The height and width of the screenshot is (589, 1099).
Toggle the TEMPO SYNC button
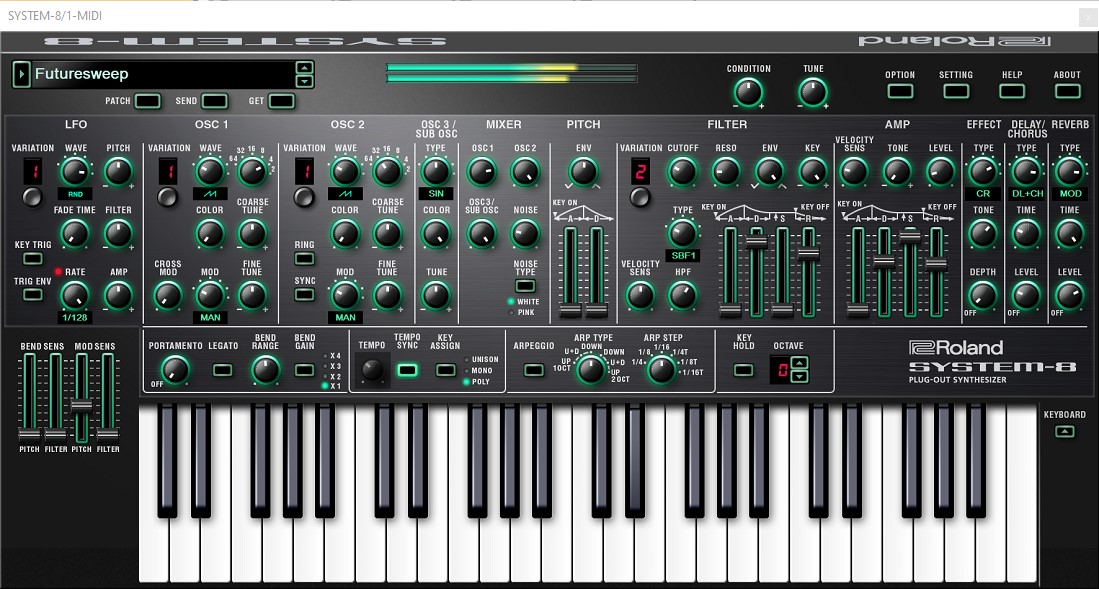pos(407,370)
